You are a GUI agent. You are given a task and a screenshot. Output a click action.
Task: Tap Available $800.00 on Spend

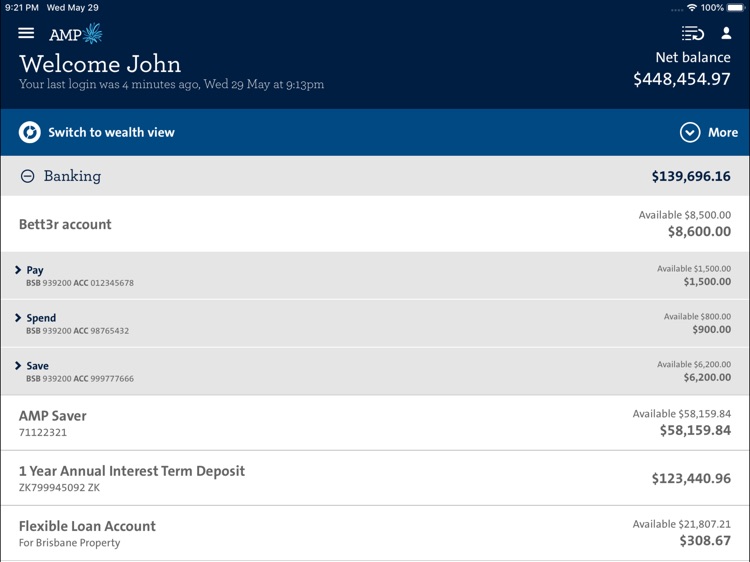pos(697,317)
